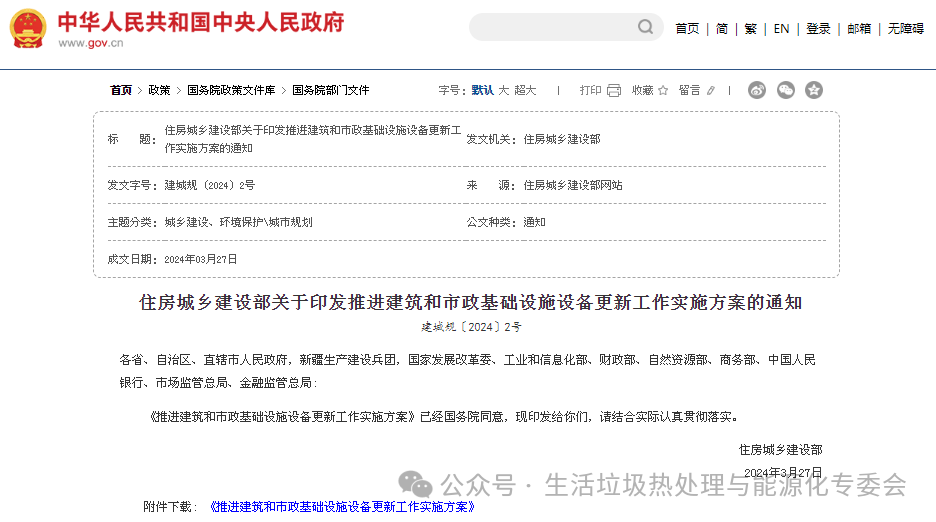Go to 首页 breadcrumb
This screenshot has height=522, width=936.
click(x=121, y=90)
